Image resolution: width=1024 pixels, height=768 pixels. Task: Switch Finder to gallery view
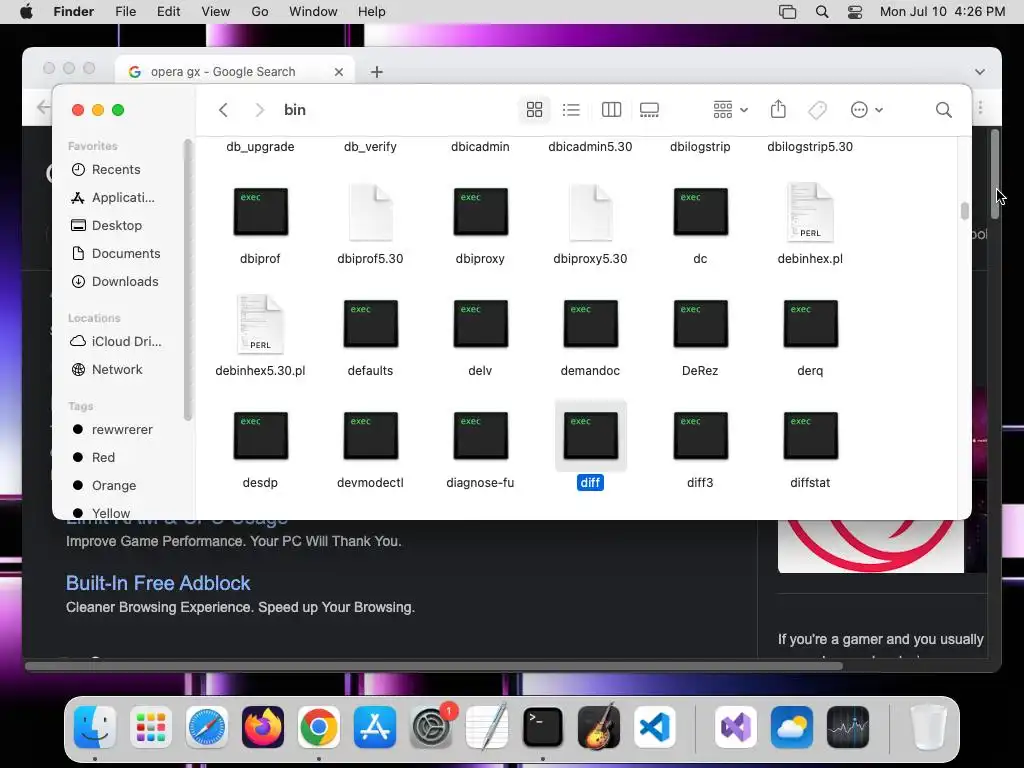point(649,110)
